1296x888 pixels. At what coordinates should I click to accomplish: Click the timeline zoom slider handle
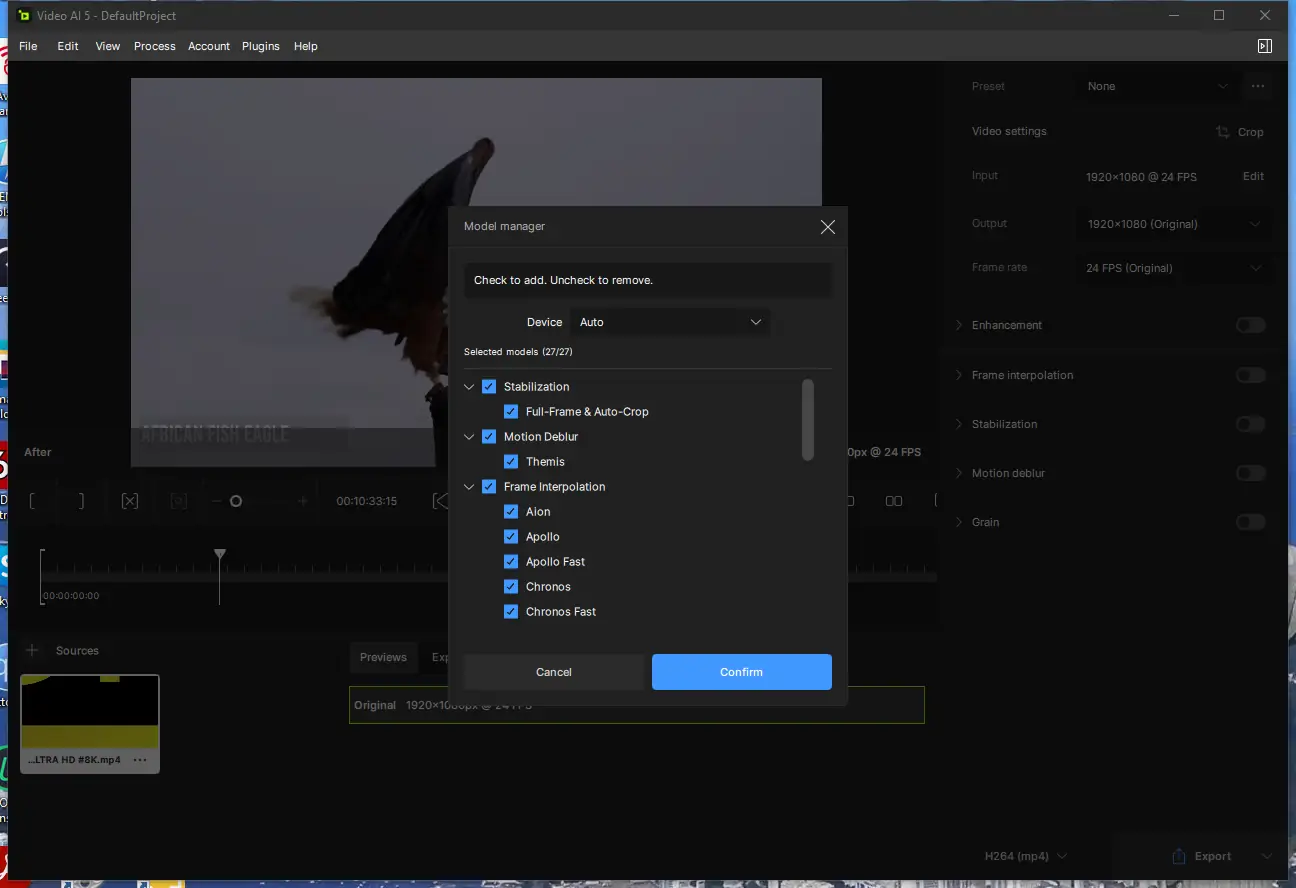click(x=236, y=501)
